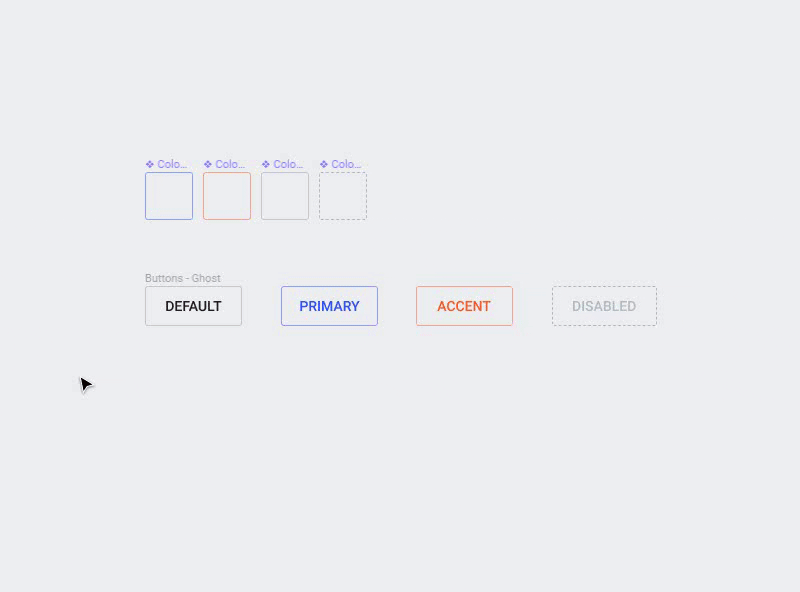Image resolution: width=800 pixels, height=592 pixels.
Task: Select the orange-outlined color square component
Action: [227, 196]
